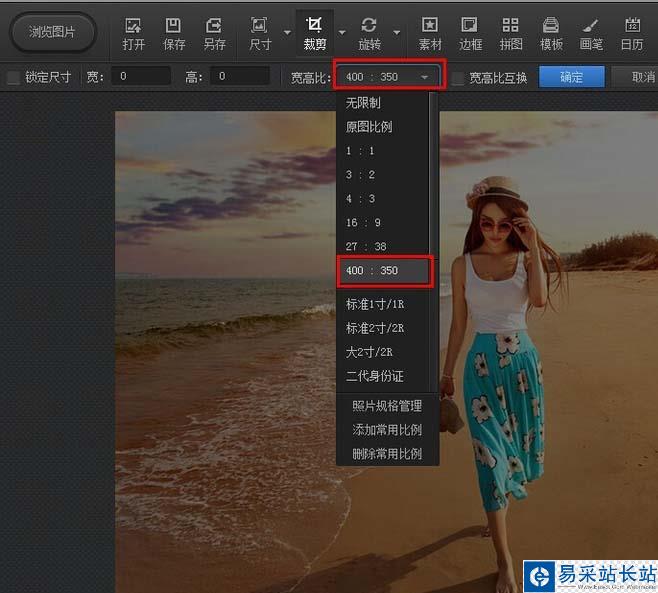This screenshot has width=658, height=593.
Task: Click the 高 height input field
Action: (240, 76)
